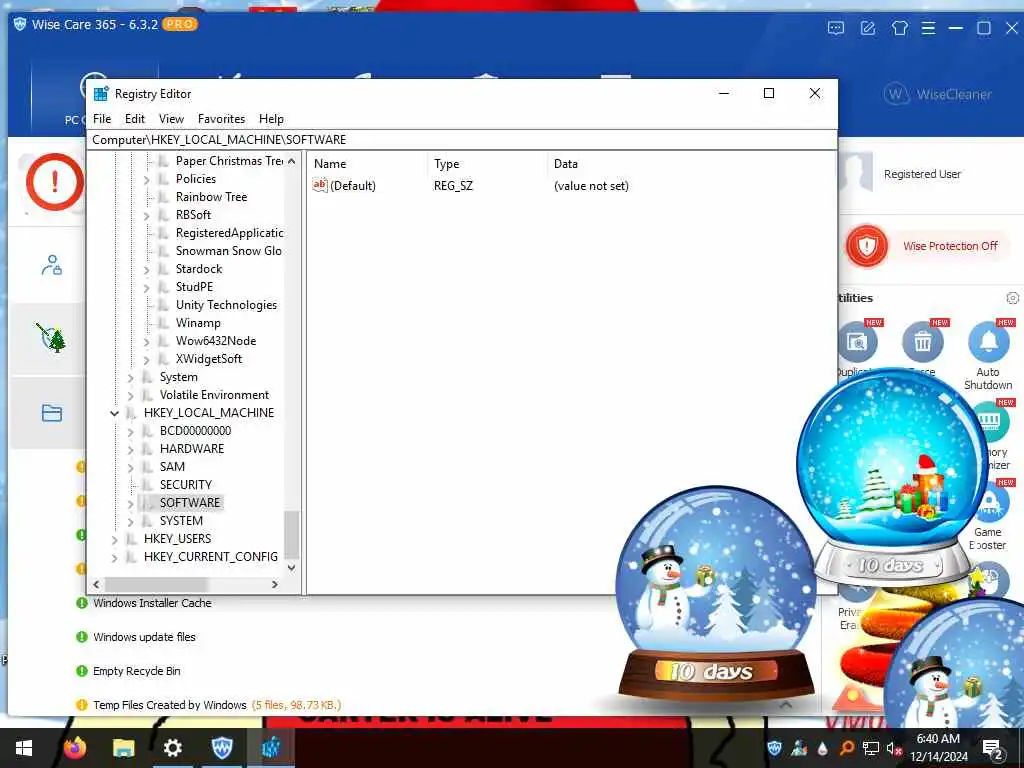Open Wise Care 365 feedback chat icon
Screen dimensions: 1024x768
pos(836,28)
